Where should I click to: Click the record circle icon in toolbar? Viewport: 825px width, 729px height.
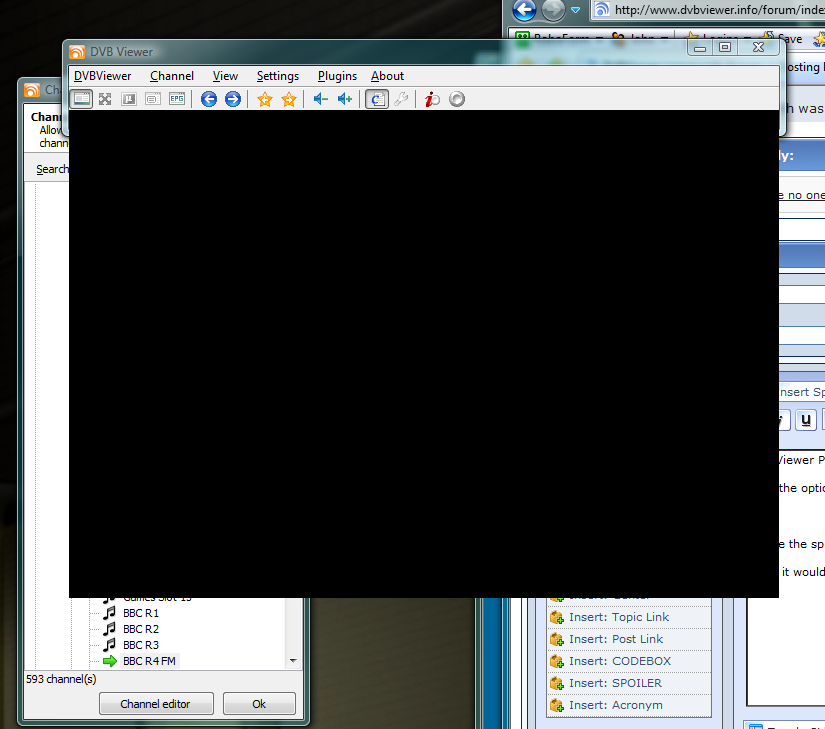457,99
